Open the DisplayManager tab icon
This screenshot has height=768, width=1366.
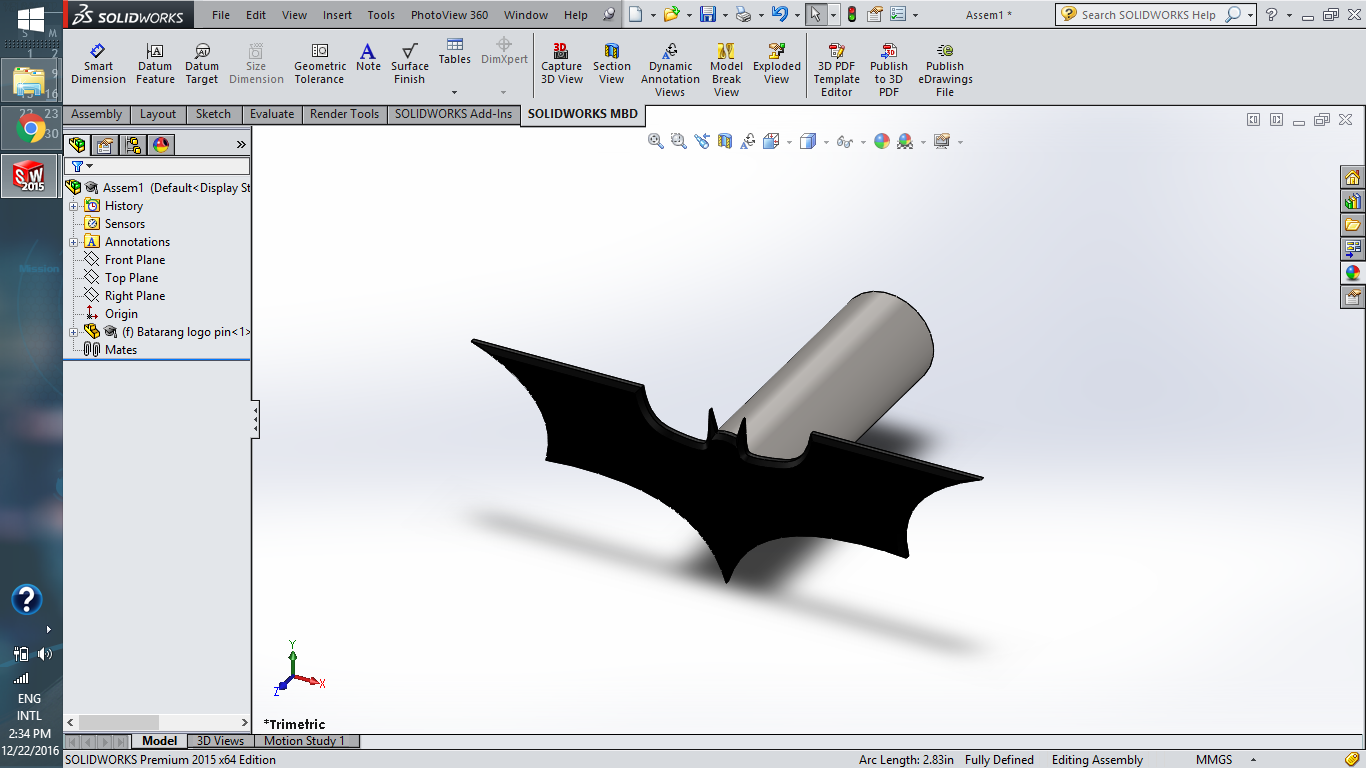click(161, 144)
